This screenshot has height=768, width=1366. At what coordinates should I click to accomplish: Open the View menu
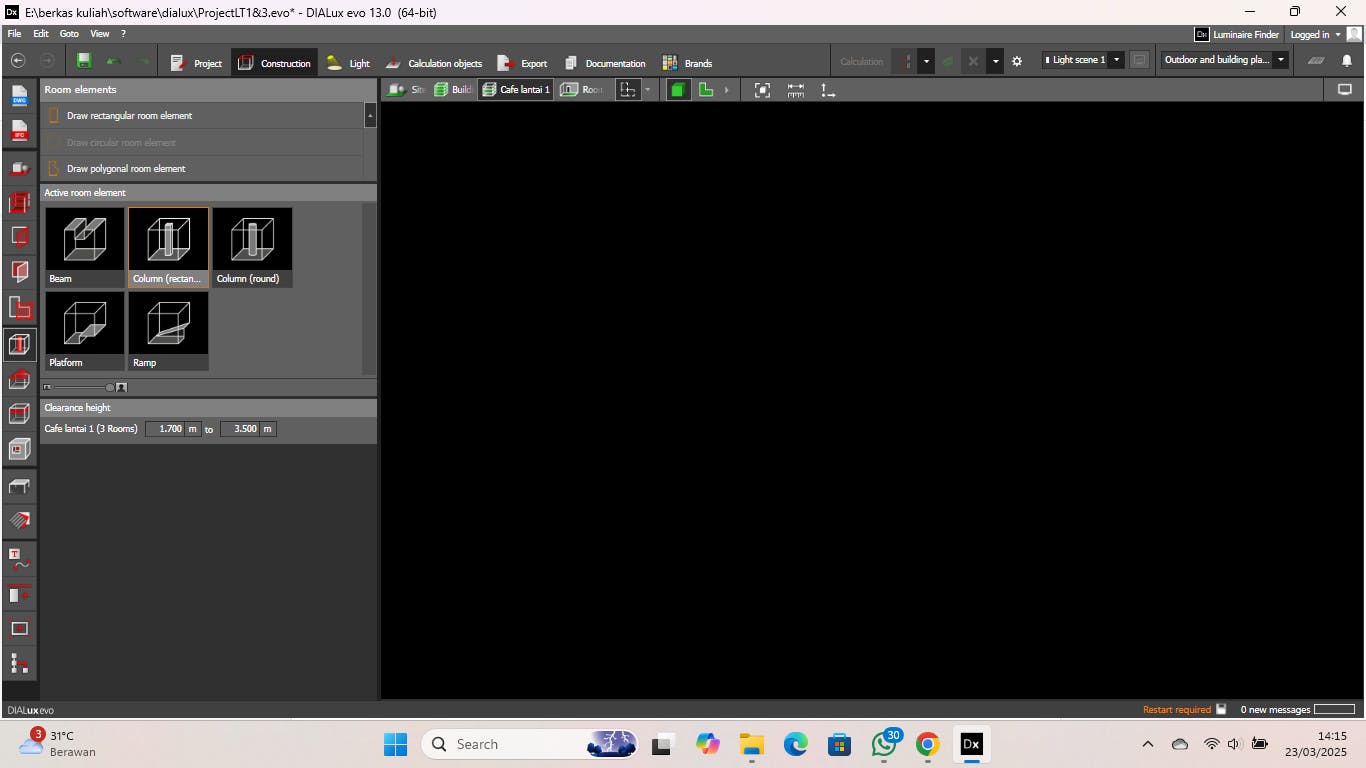(x=100, y=34)
